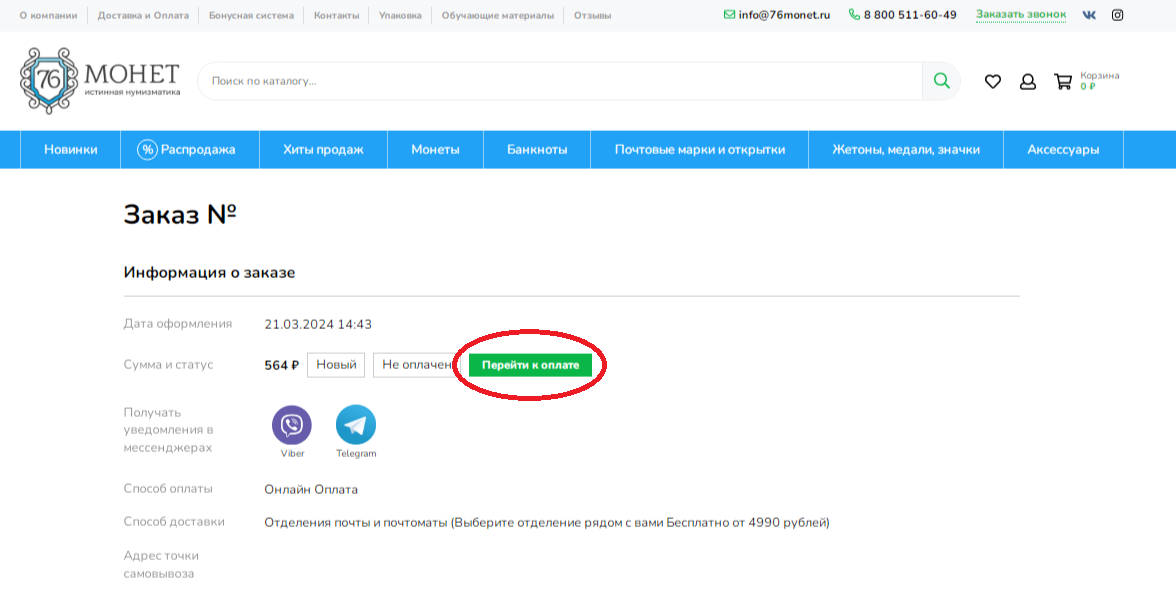The height and width of the screenshot is (598, 1176).
Task: Open the Instagram icon in header
Action: tap(1118, 15)
